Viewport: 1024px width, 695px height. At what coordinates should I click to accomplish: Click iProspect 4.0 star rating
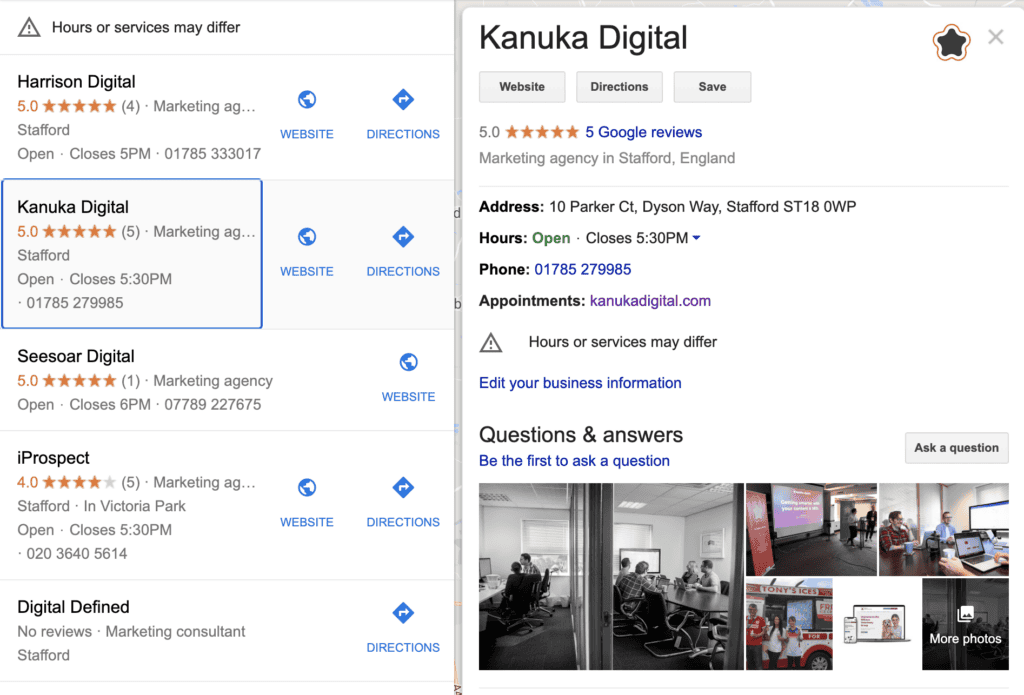[66, 482]
